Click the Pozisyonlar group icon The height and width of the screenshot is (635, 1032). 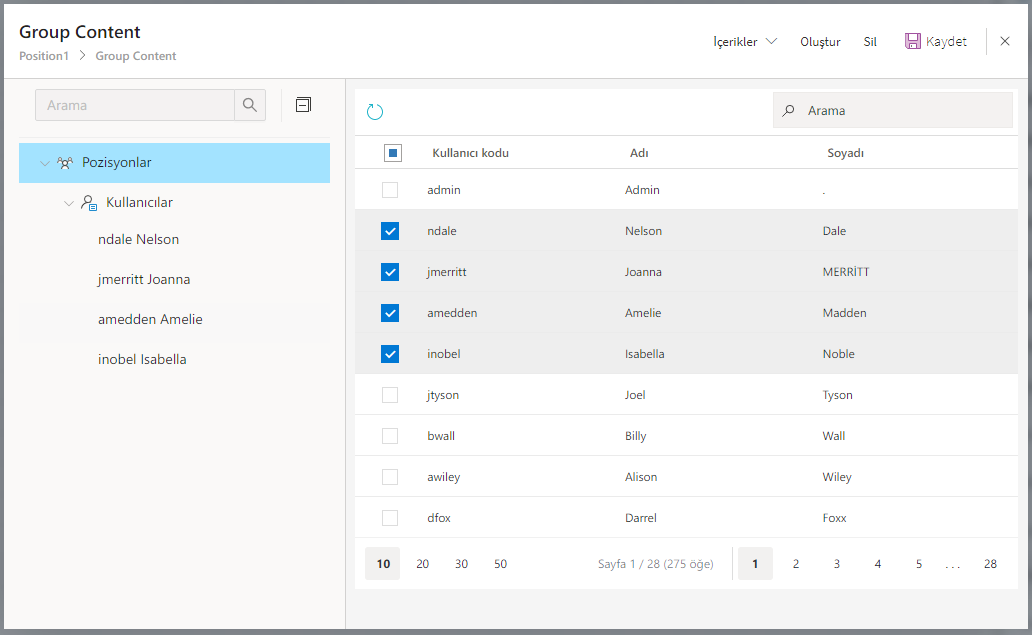(65, 163)
